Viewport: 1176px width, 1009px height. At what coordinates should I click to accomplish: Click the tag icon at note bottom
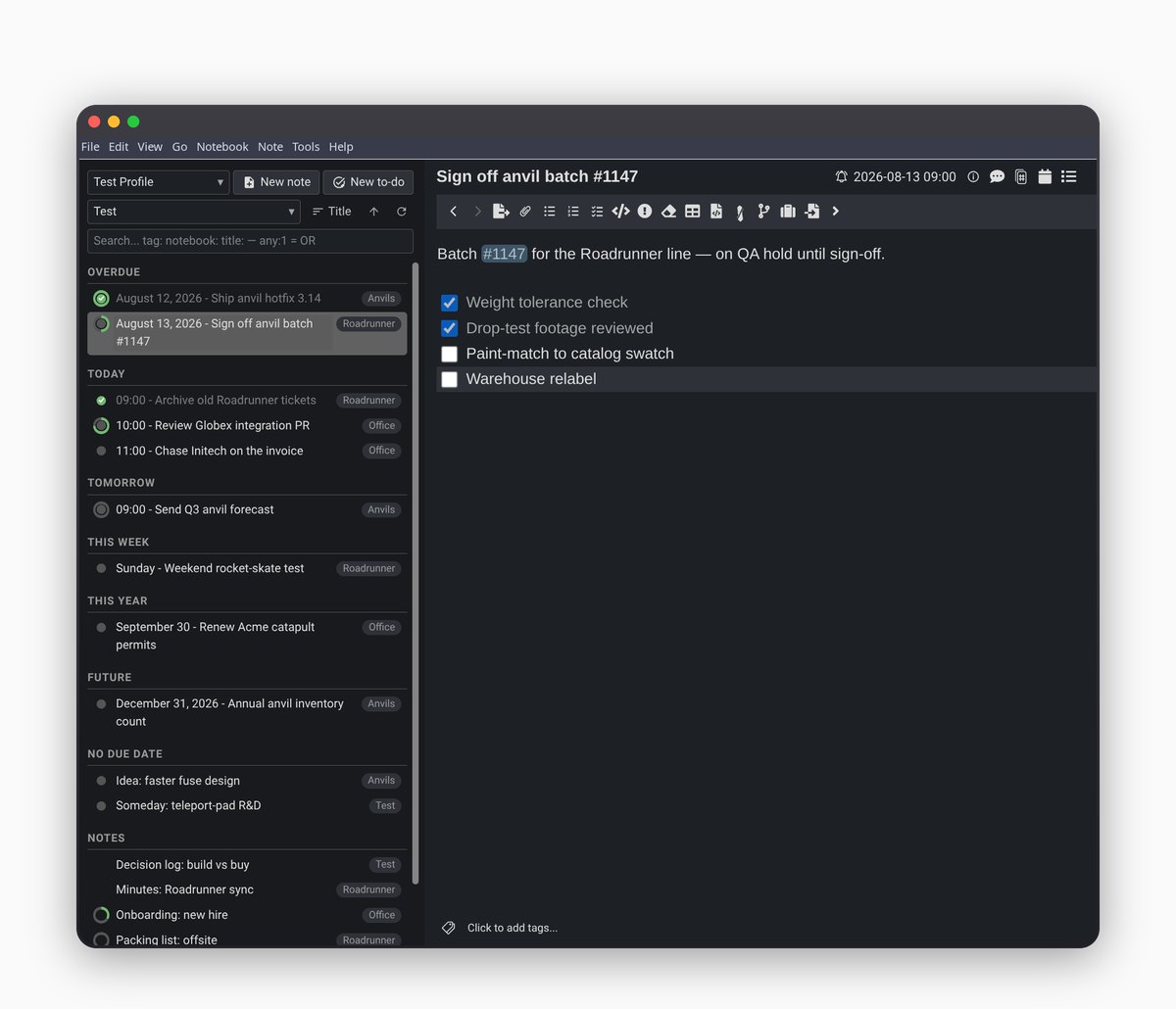449,928
